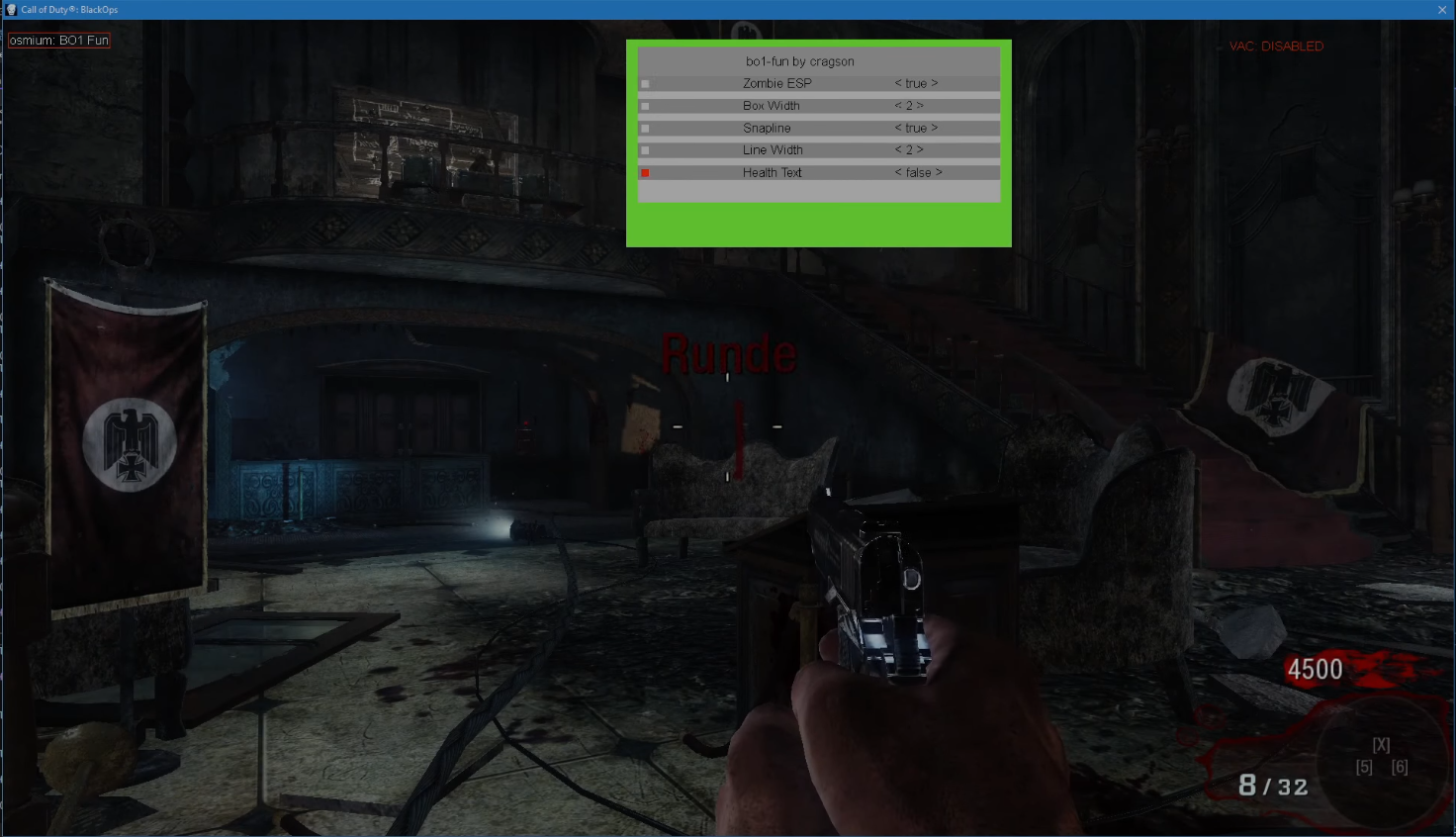Click the skull icon in the title bar
Screen dimensions: 1456x837
point(10,9)
